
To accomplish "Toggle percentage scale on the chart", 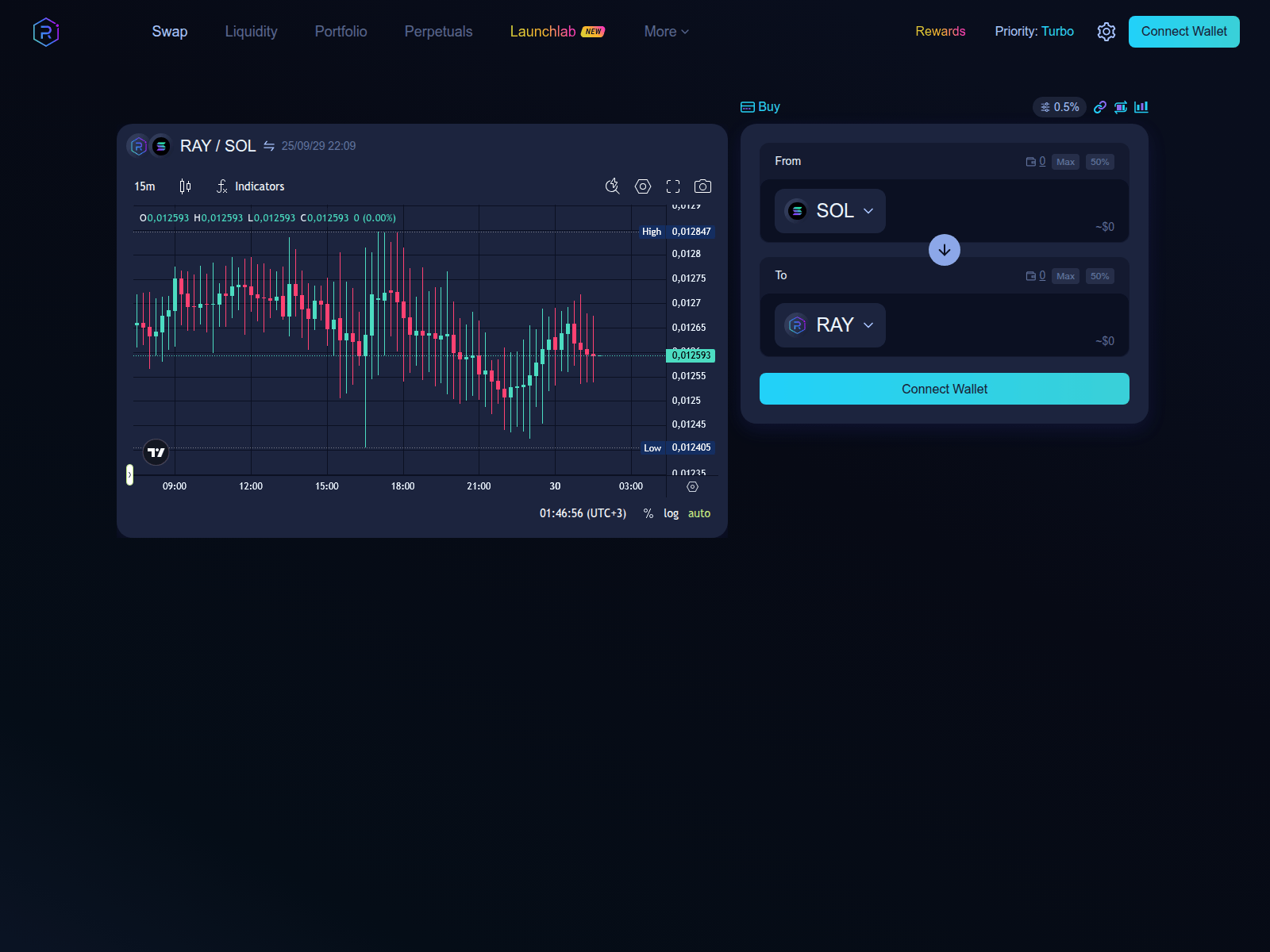I will click(x=647, y=513).
